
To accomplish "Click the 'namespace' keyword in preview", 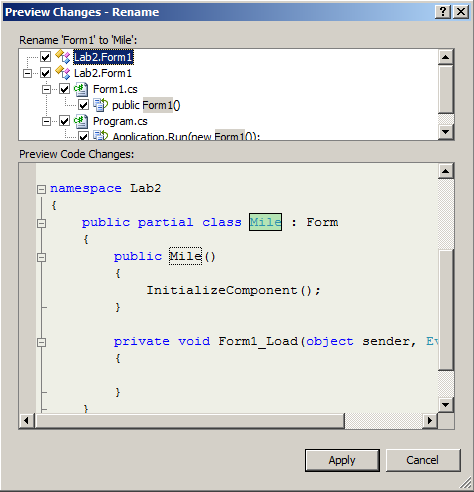I will coord(86,188).
